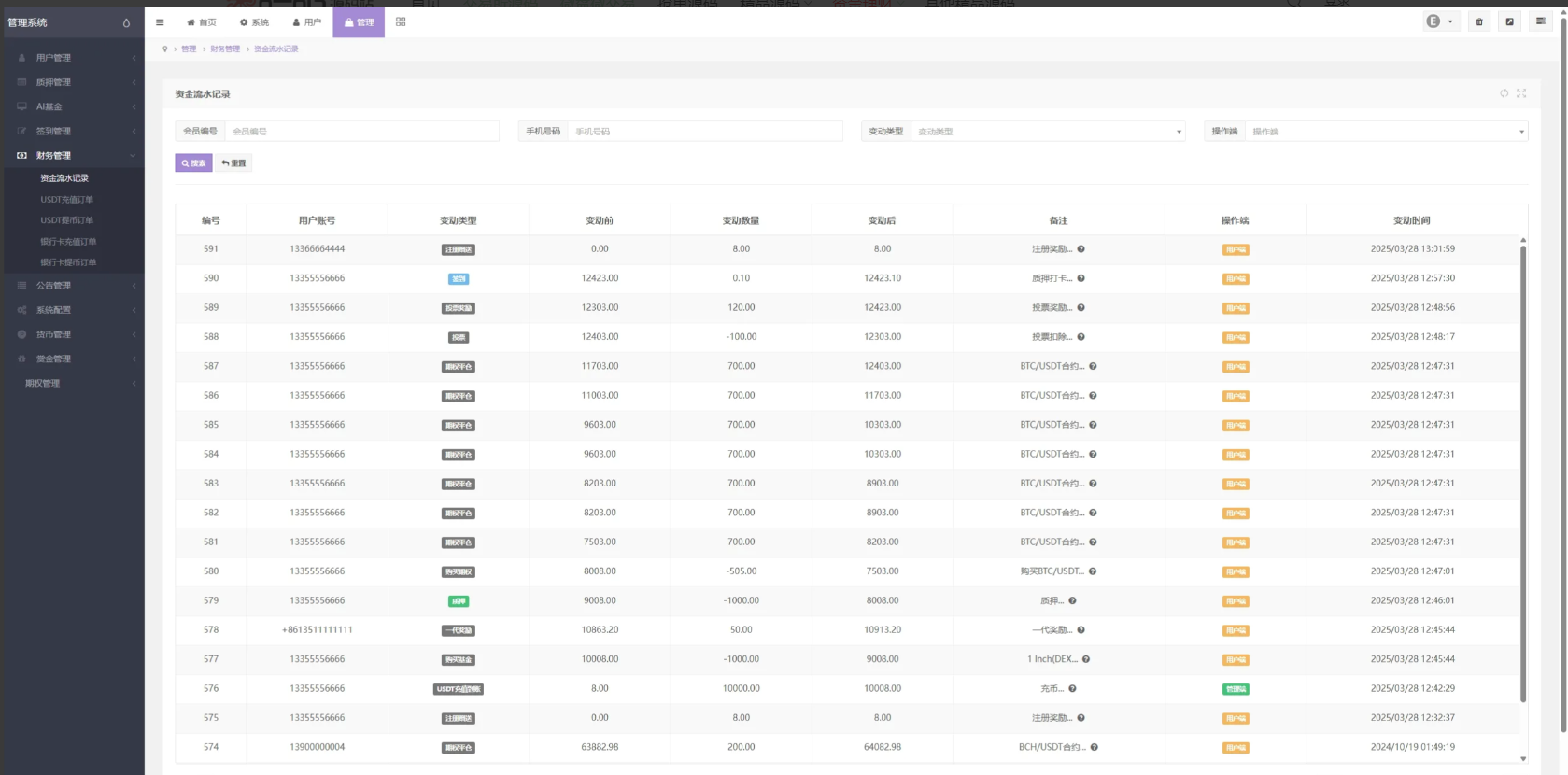Open the user avatar dropdown menu
The height and width of the screenshot is (775, 1568).
[x=1439, y=21]
